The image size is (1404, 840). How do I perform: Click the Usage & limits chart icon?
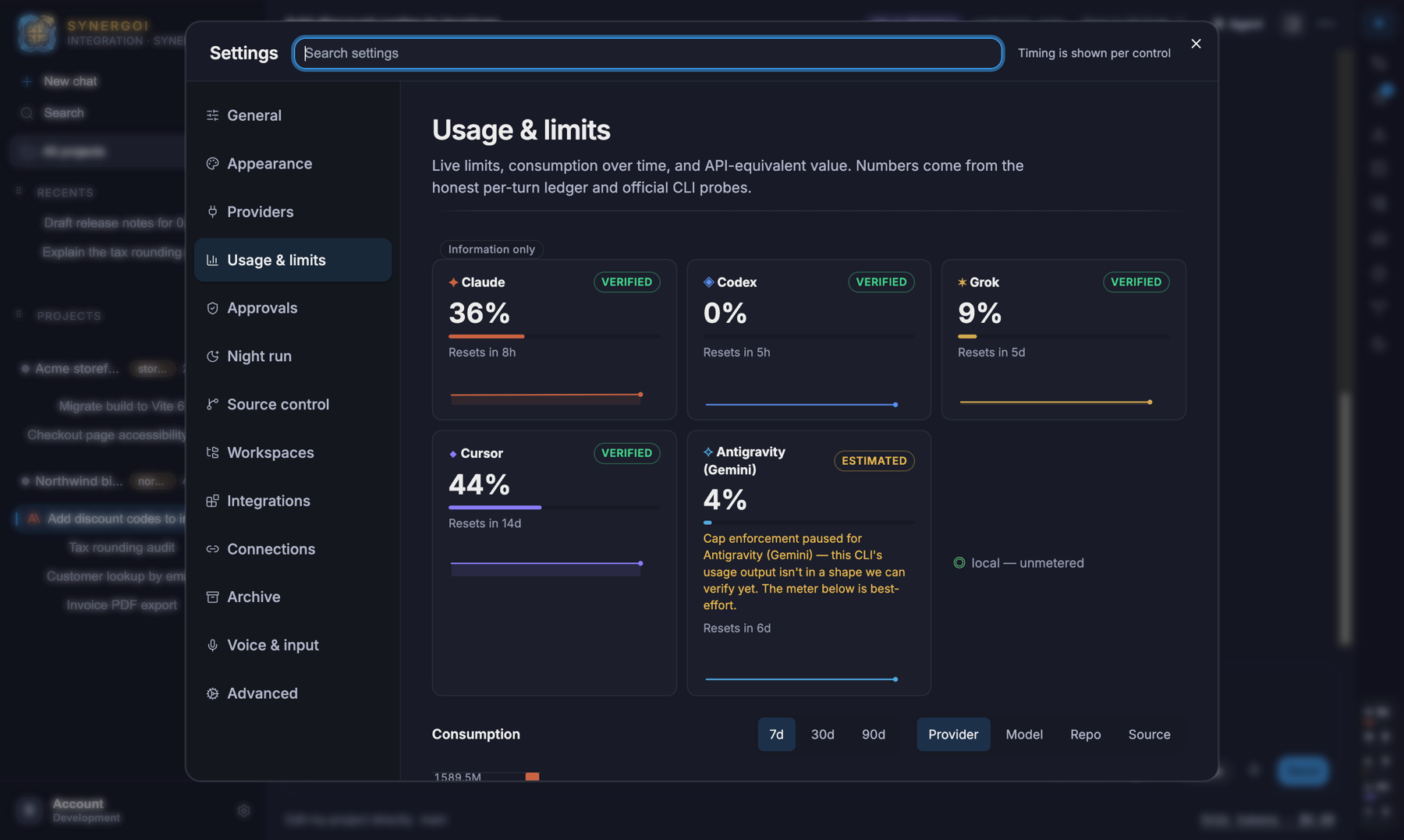212,261
